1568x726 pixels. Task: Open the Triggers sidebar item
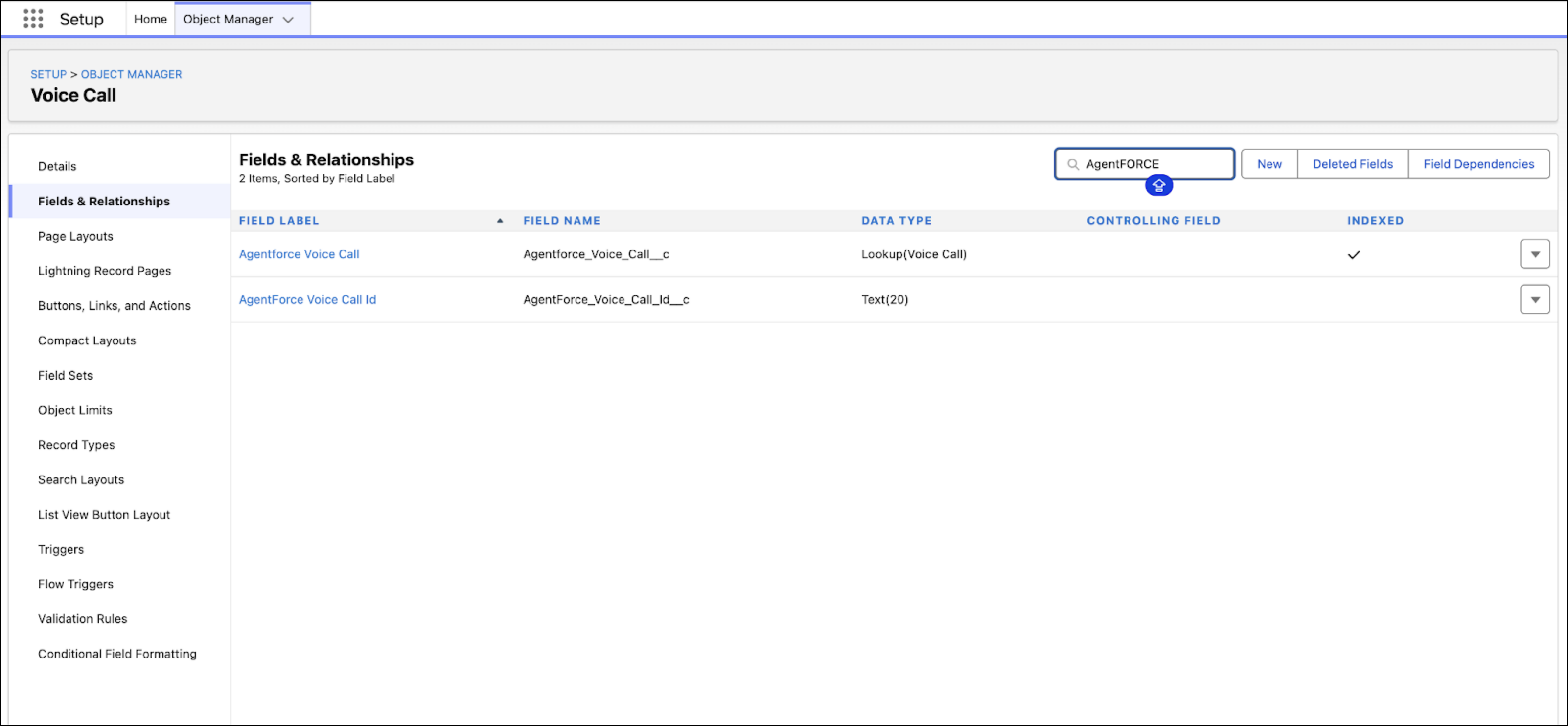click(x=61, y=549)
